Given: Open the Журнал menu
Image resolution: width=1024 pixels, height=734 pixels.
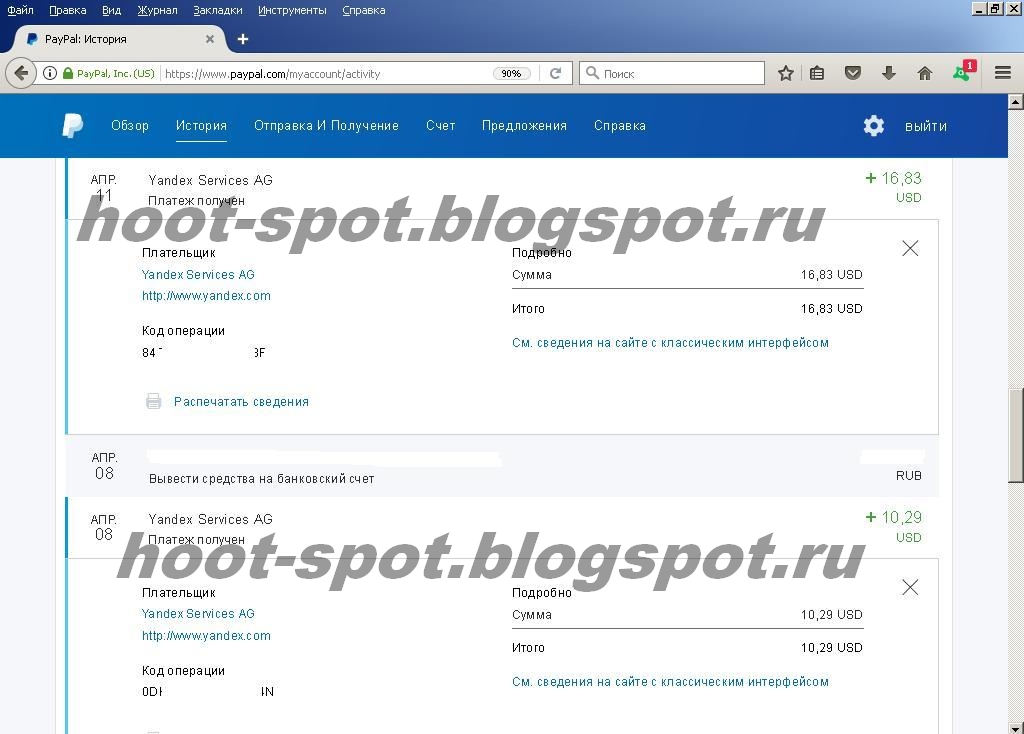Looking at the screenshot, I should (157, 10).
